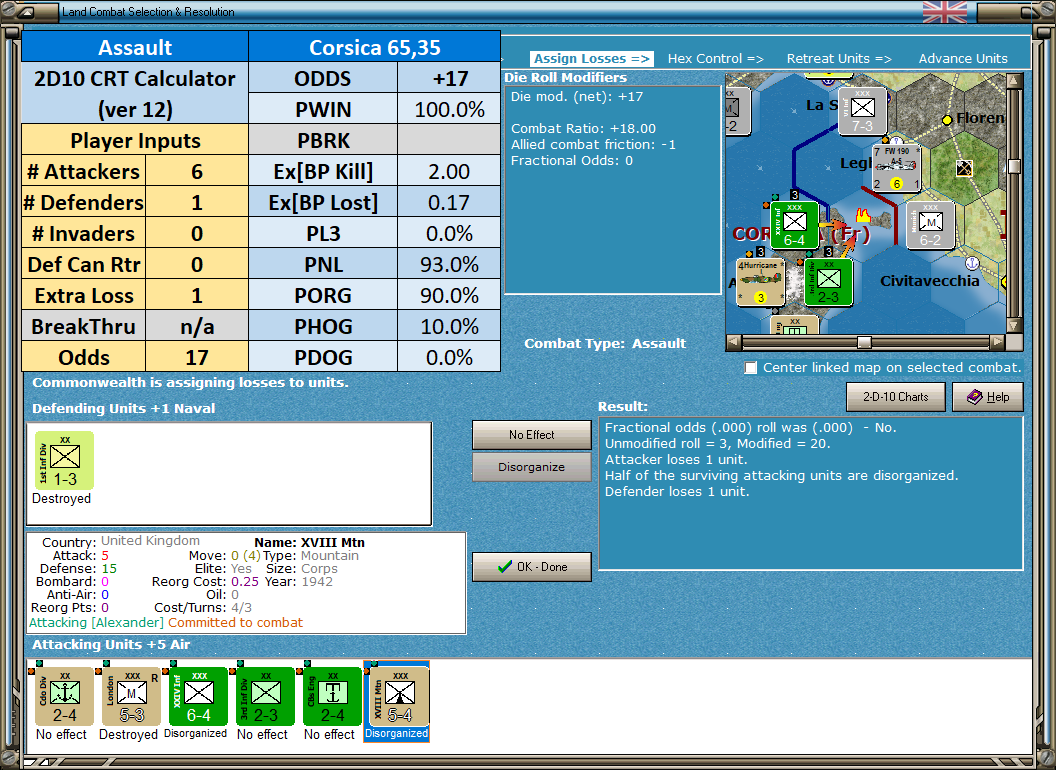Viewport: 1056px width, 770px height.
Task: Click the 2-3 infantry counter on the mini map
Action: [x=828, y=281]
